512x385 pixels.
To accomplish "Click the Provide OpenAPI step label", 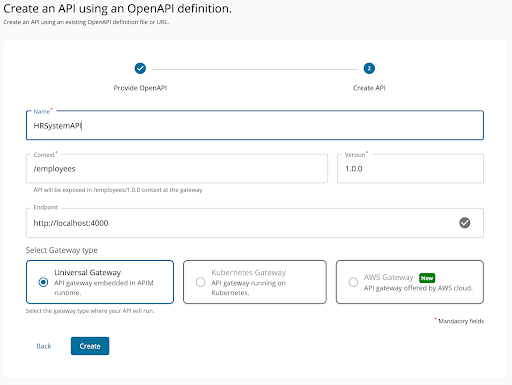I will (140, 88).
